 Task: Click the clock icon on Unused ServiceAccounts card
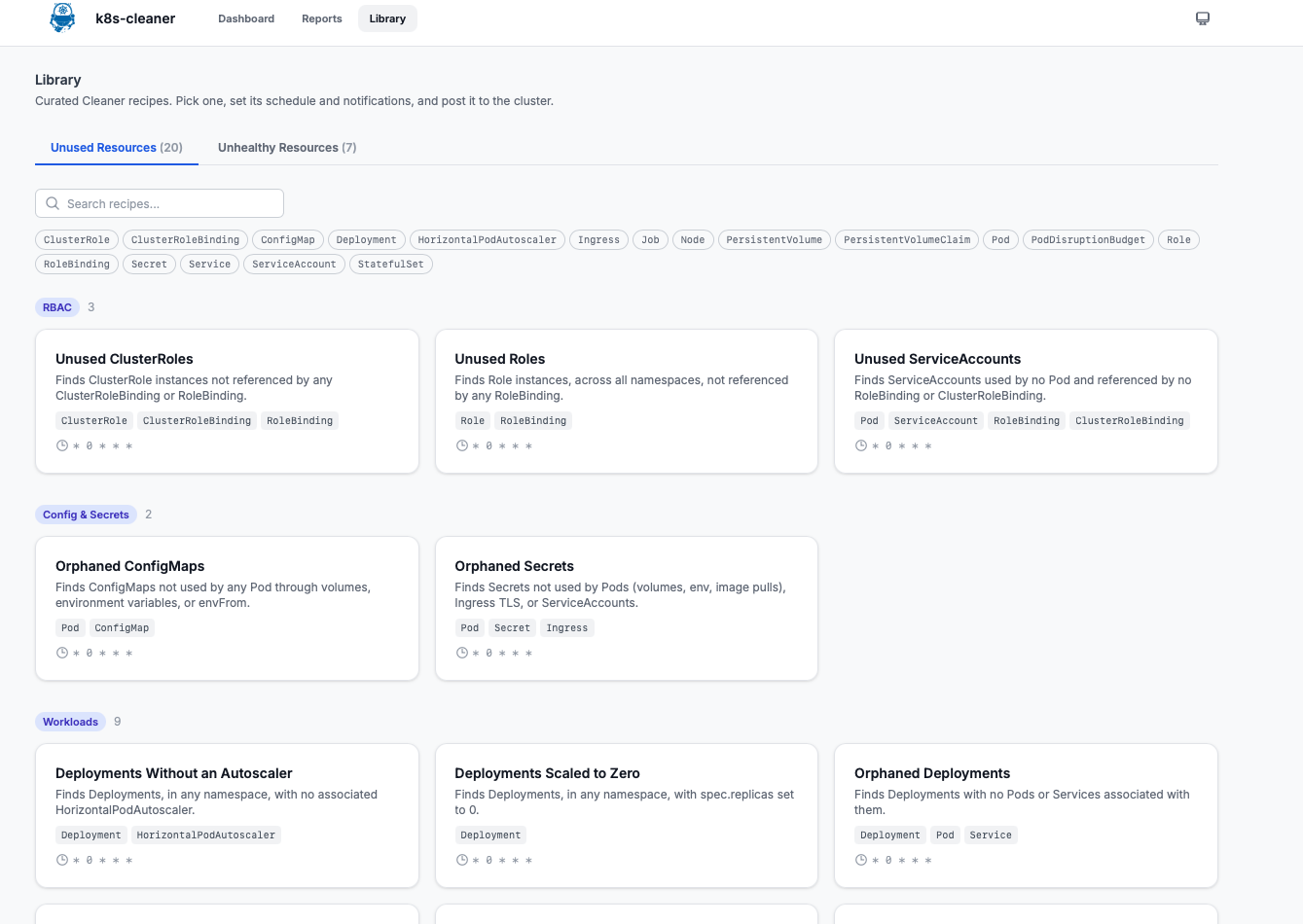(861, 445)
